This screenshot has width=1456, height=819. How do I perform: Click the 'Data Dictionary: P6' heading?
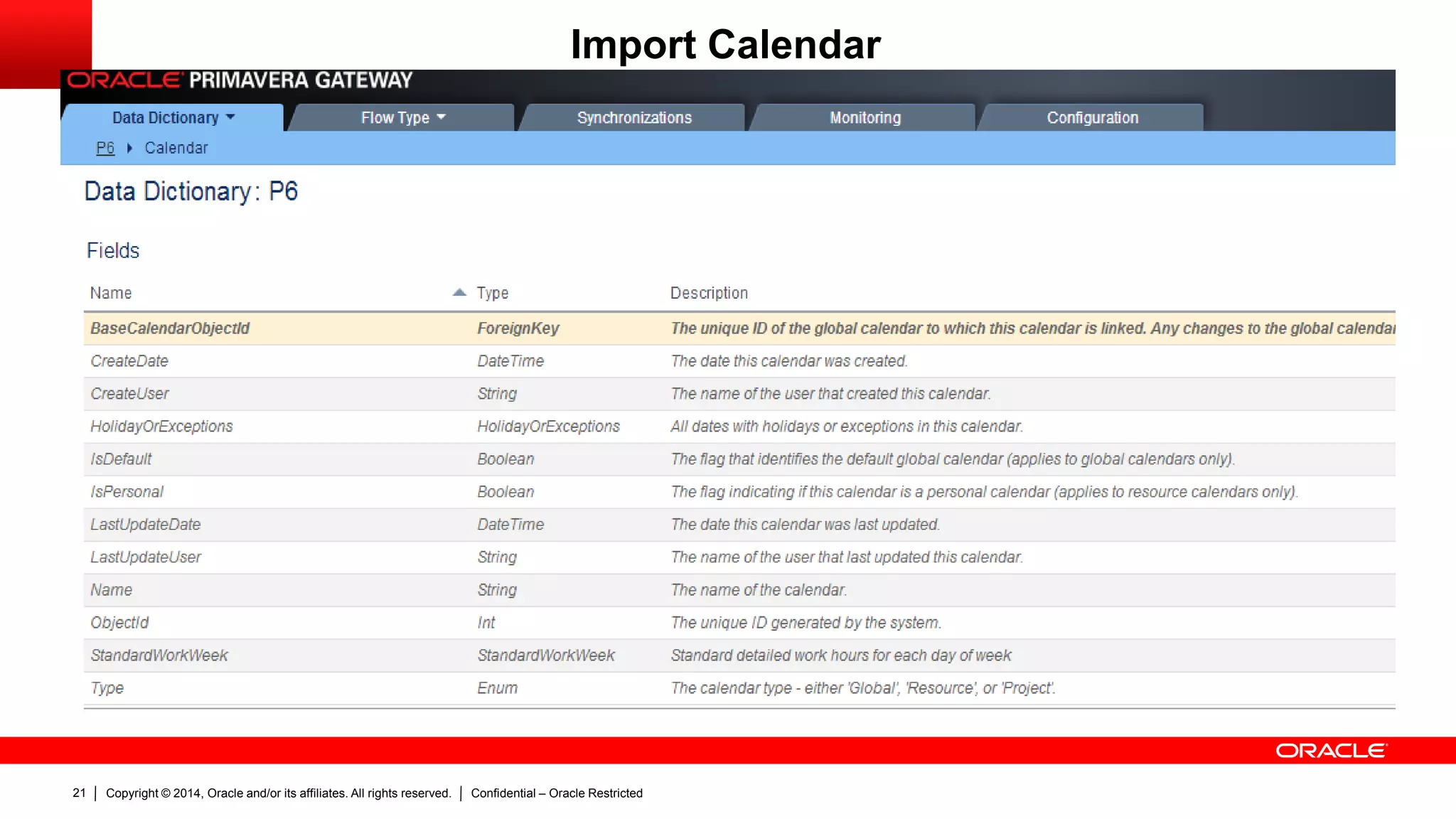click(x=191, y=191)
